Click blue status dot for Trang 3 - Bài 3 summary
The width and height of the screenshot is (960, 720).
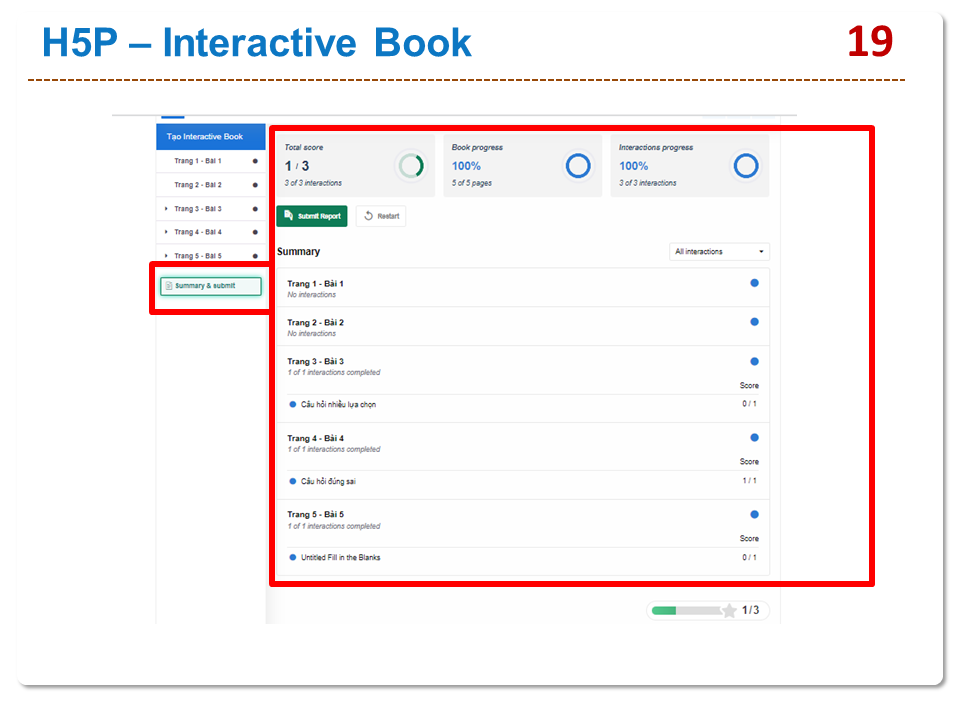click(754, 361)
